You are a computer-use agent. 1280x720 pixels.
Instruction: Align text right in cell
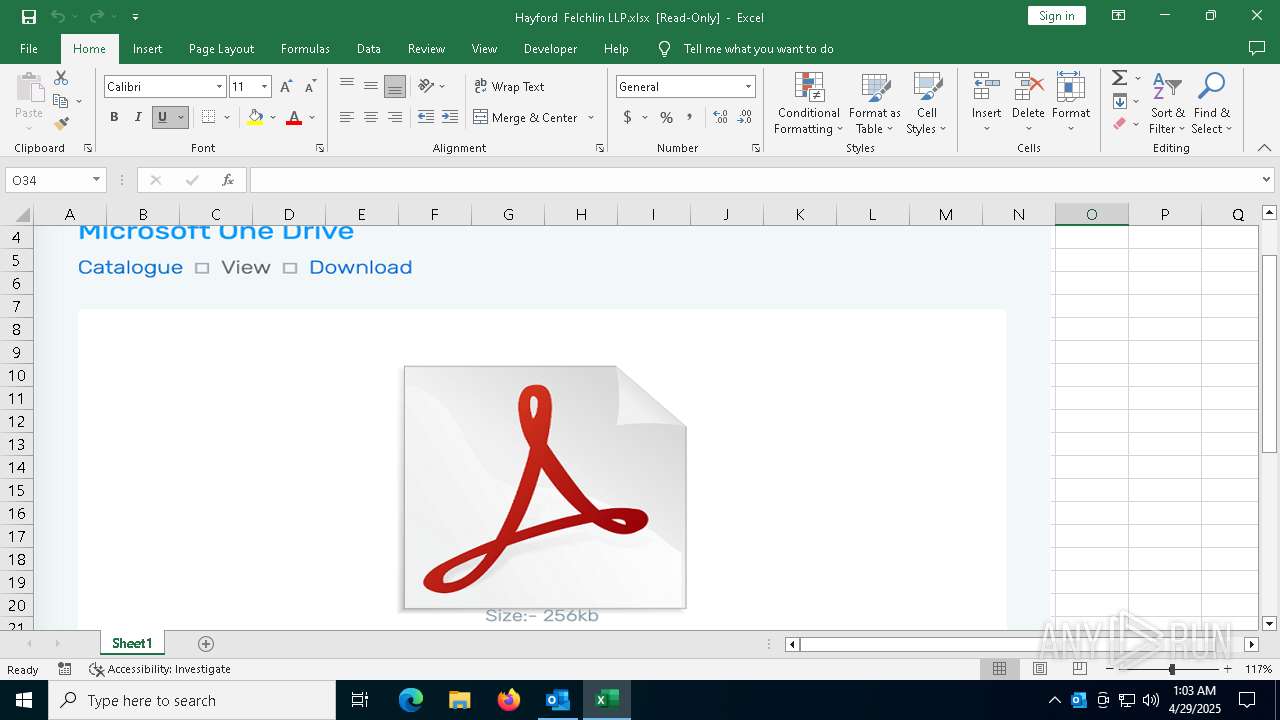pos(395,117)
